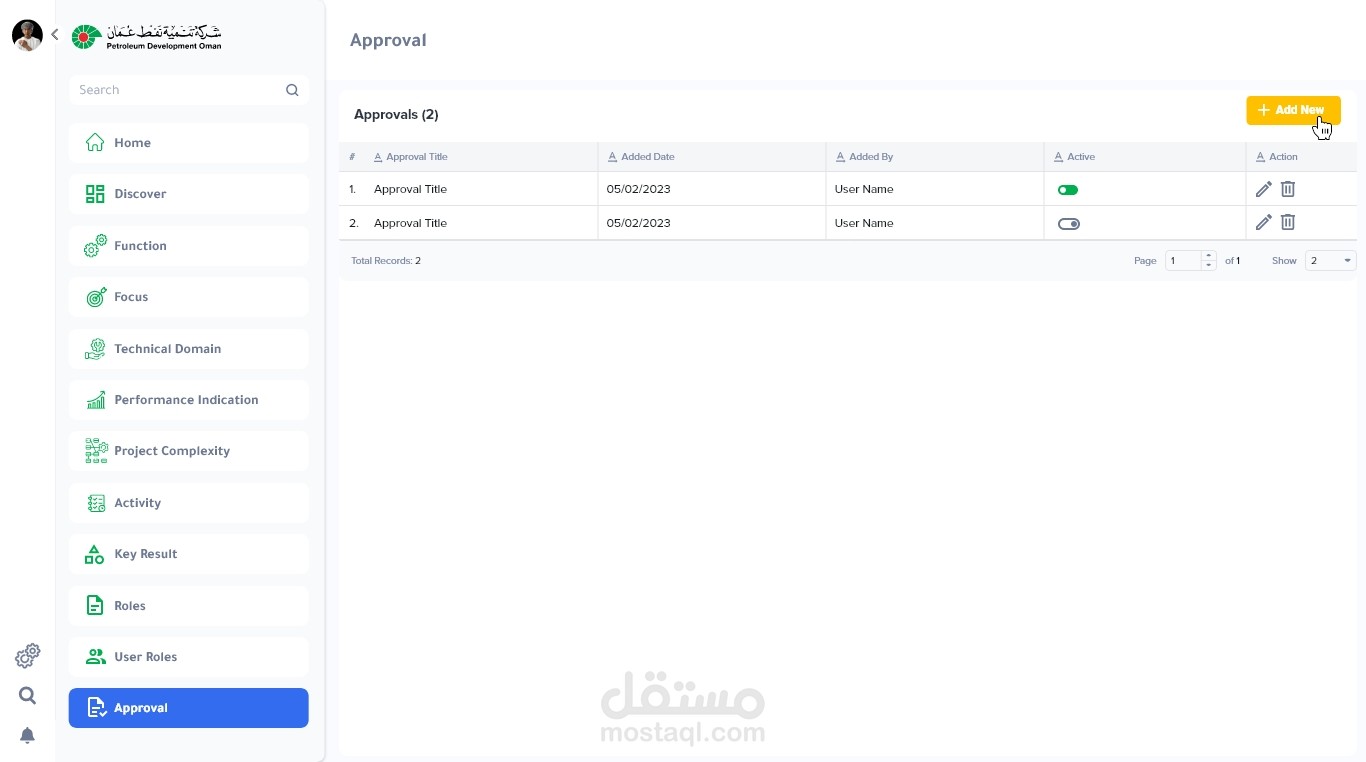This screenshot has height=762, width=1366.
Task: Click the magnifier icon in Search box
Action: click(x=292, y=90)
